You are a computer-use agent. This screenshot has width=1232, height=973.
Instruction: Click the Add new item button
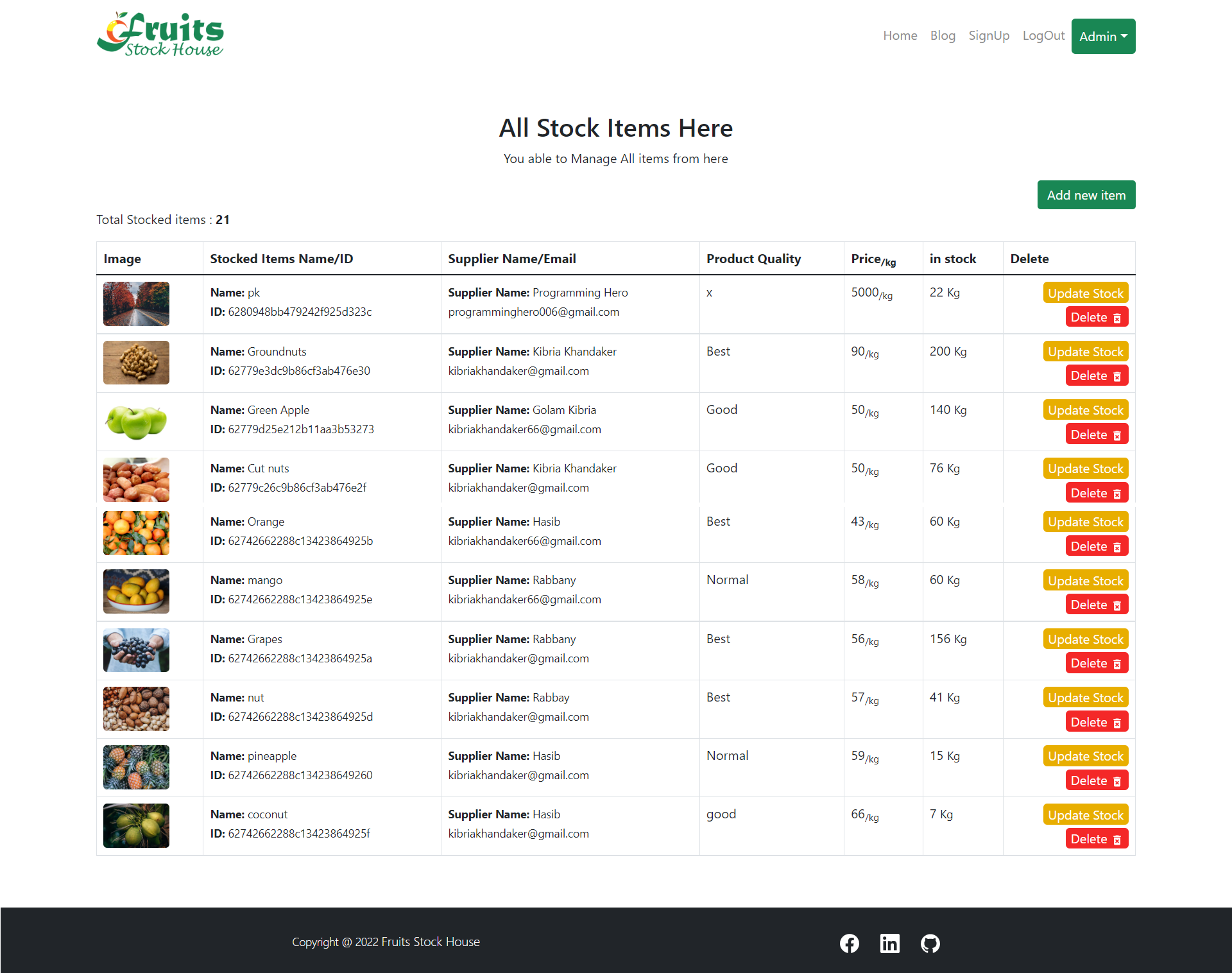coord(1086,195)
